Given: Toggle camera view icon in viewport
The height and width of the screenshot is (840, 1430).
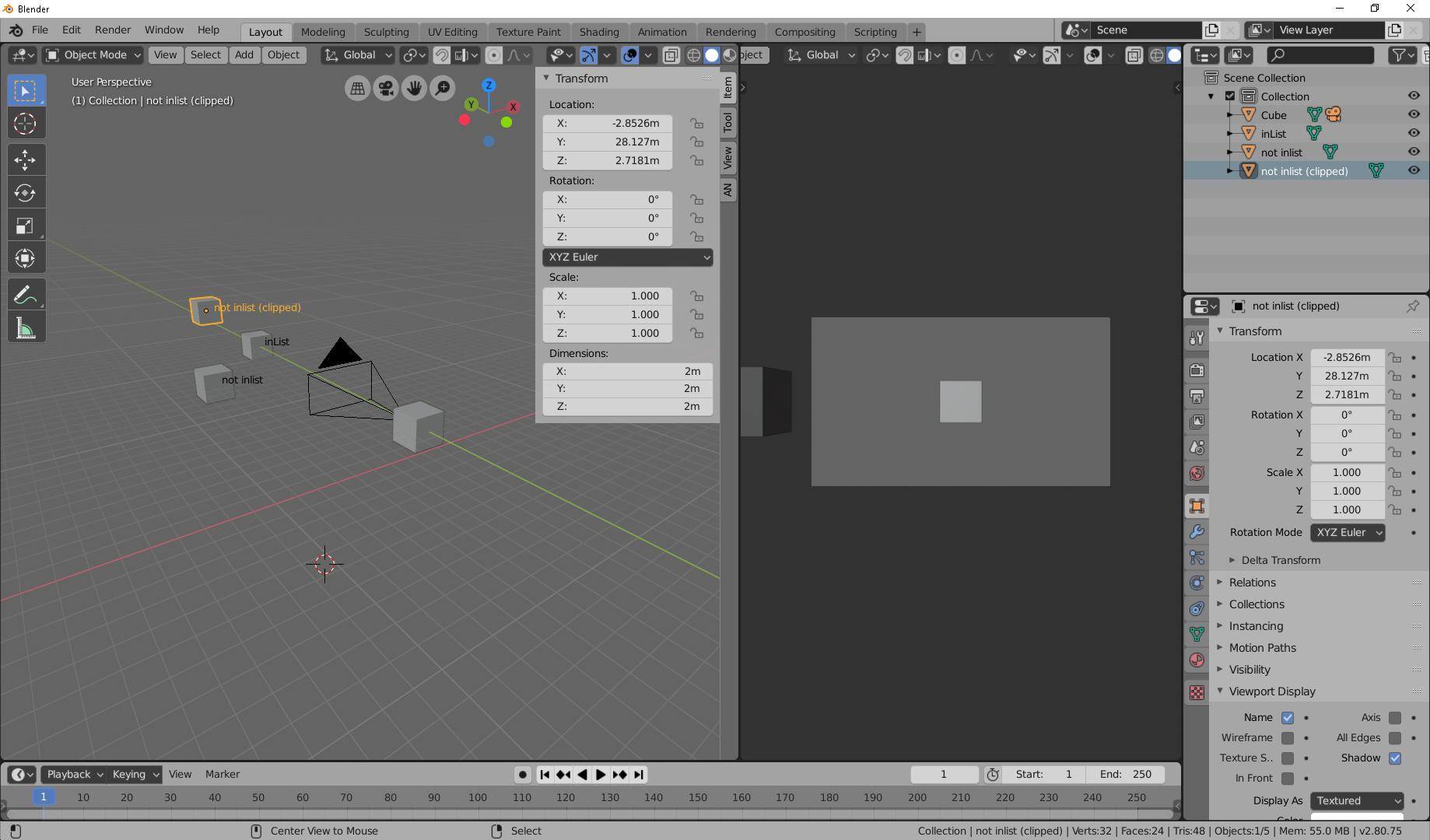Looking at the screenshot, I should point(386,88).
